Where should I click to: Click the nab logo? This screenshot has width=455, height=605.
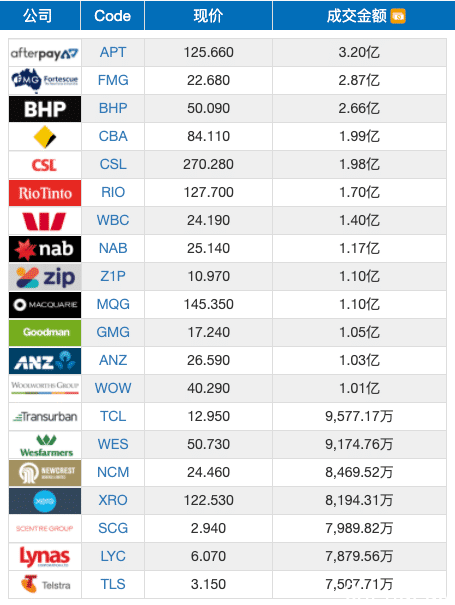pyautogui.click(x=45, y=249)
